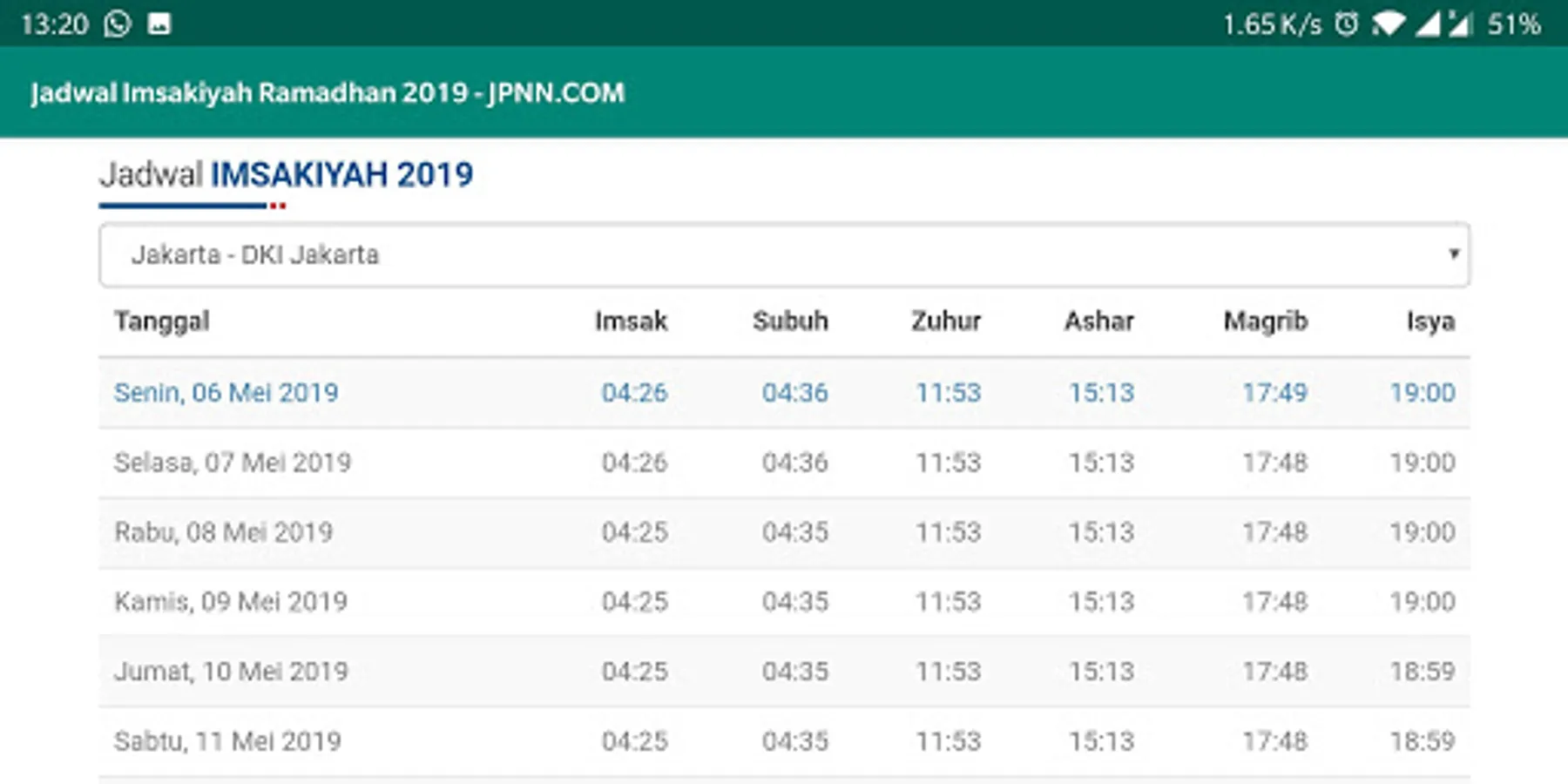1568x784 pixels.
Task: Click the Isya column header
Action: pos(1430,321)
